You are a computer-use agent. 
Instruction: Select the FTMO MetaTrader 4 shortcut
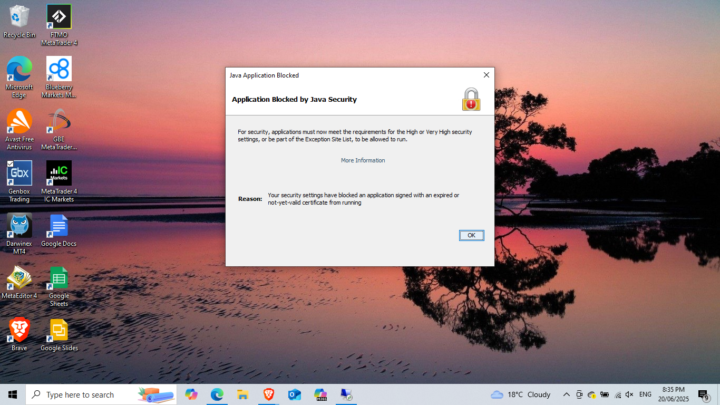(59, 25)
